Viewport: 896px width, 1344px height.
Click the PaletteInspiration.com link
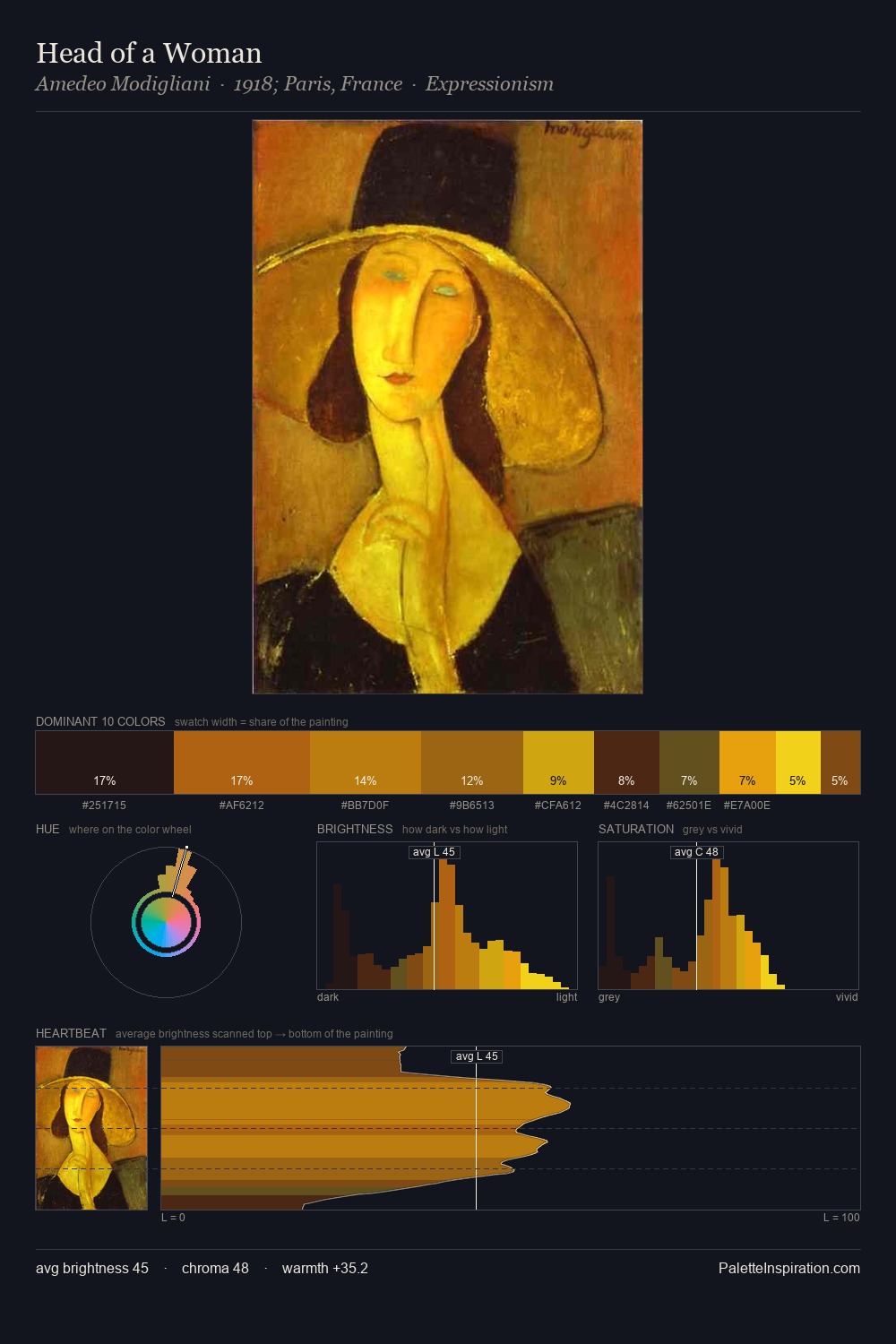pyautogui.click(x=789, y=1268)
